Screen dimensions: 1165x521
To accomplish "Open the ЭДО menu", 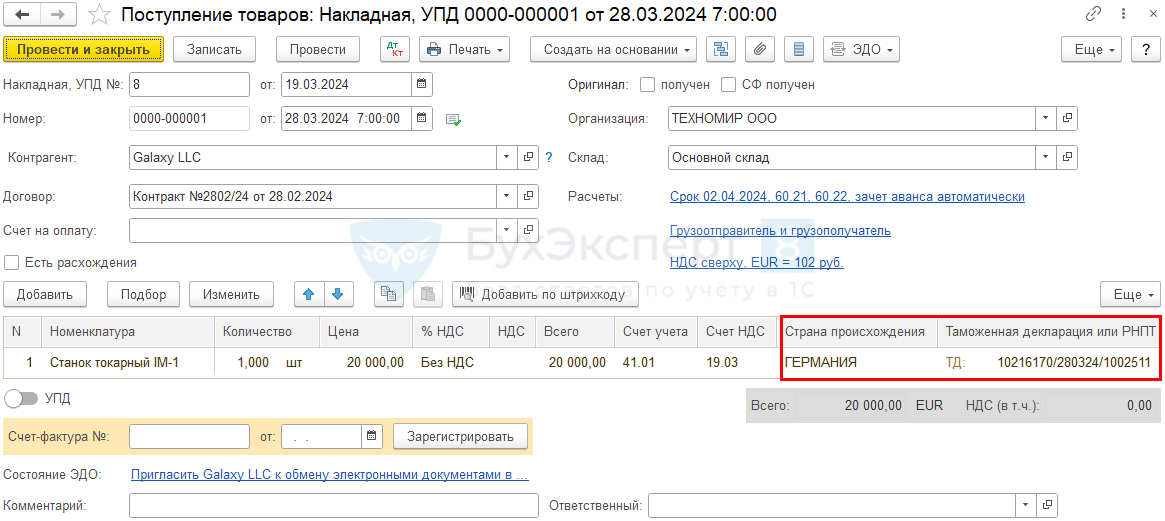I will pyautogui.click(x=860, y=49).
